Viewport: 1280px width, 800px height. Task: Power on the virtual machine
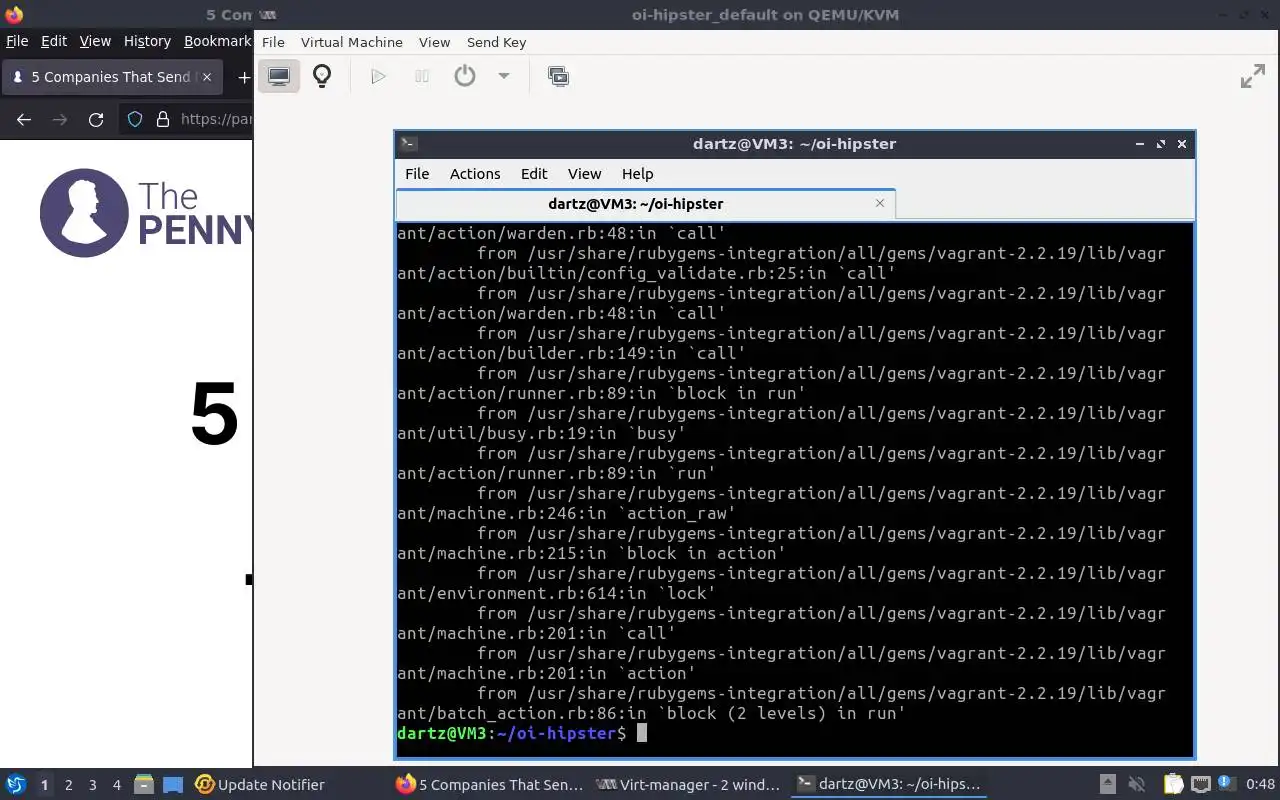378,76
